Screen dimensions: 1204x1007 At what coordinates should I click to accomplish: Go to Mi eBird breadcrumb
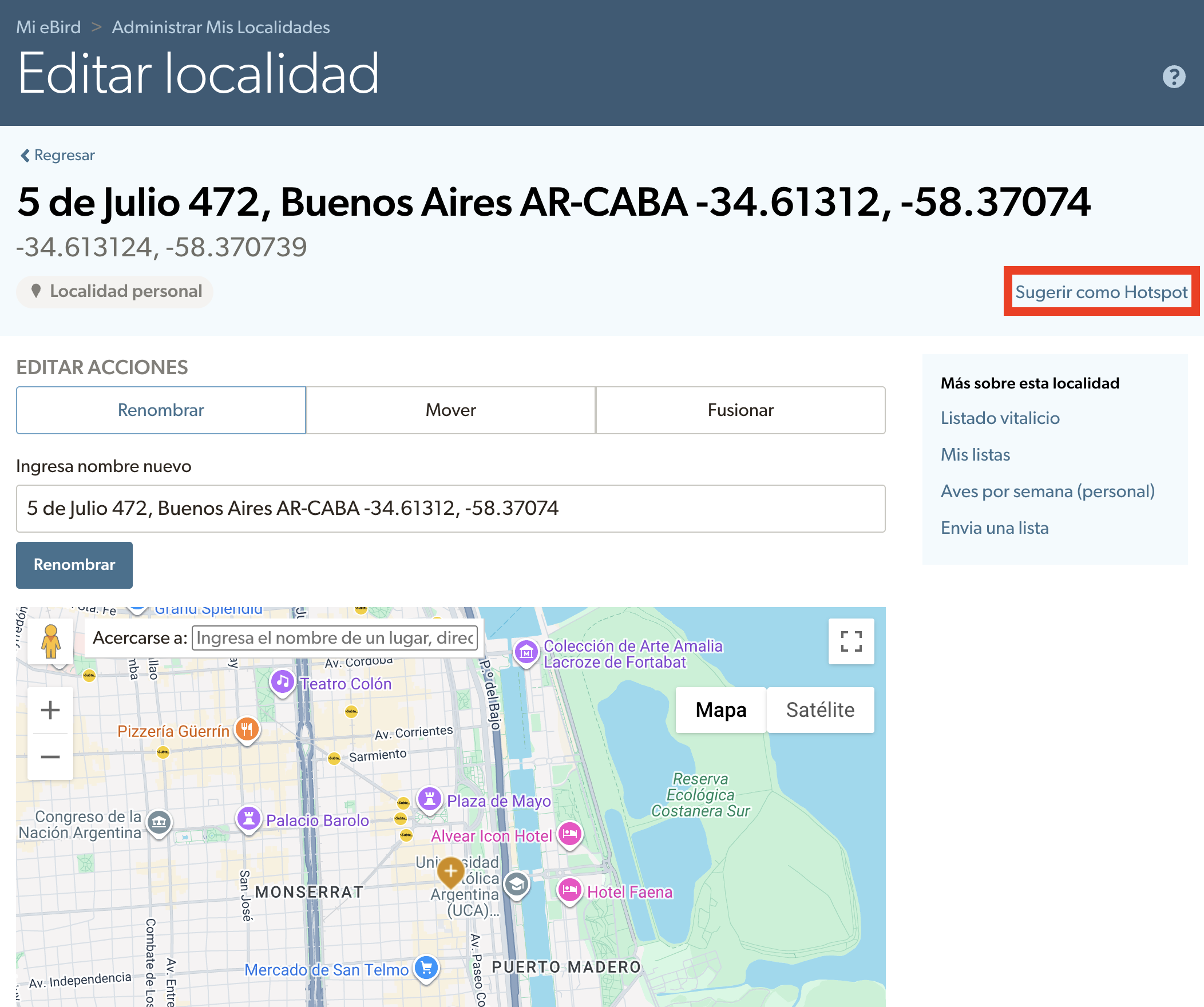[x=48, y=27]
